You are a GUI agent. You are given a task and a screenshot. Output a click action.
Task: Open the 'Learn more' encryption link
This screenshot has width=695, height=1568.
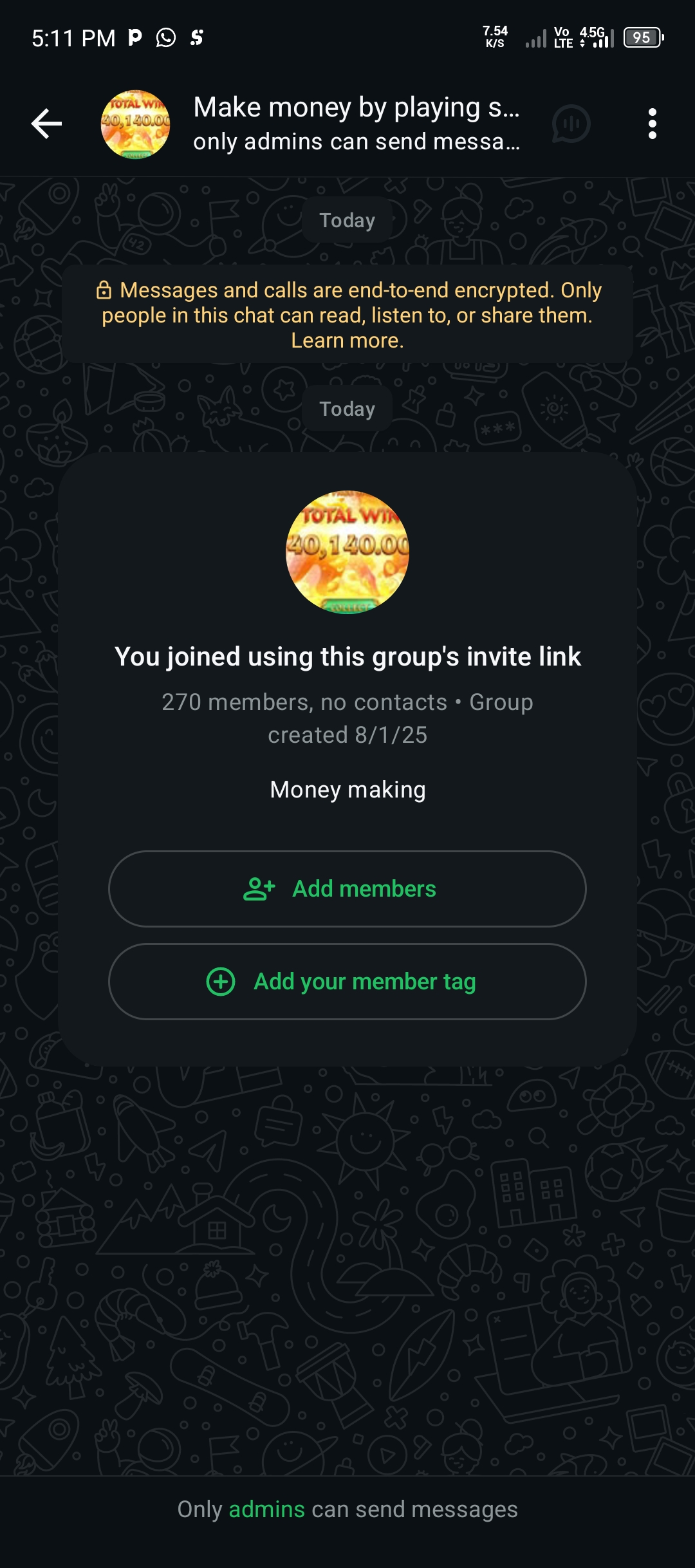click(x=347, y=341)
